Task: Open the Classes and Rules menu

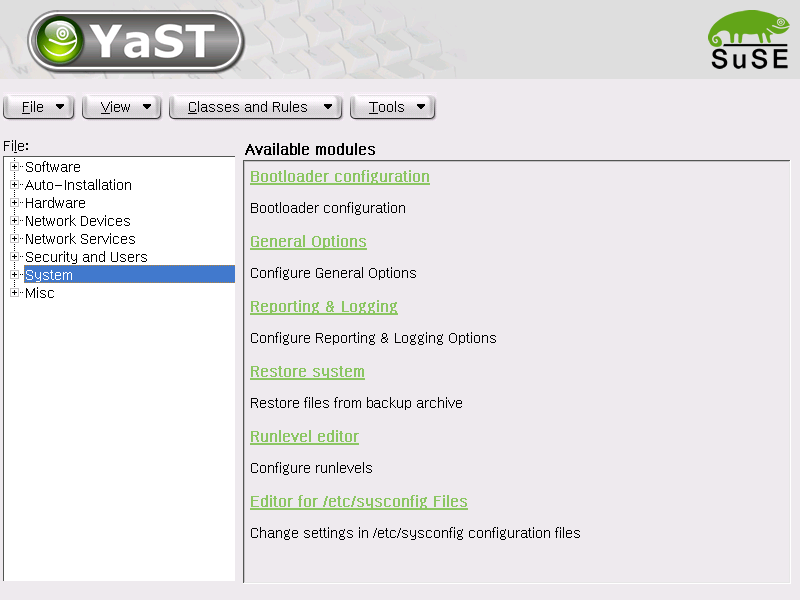Action: [x=255, y=107]
